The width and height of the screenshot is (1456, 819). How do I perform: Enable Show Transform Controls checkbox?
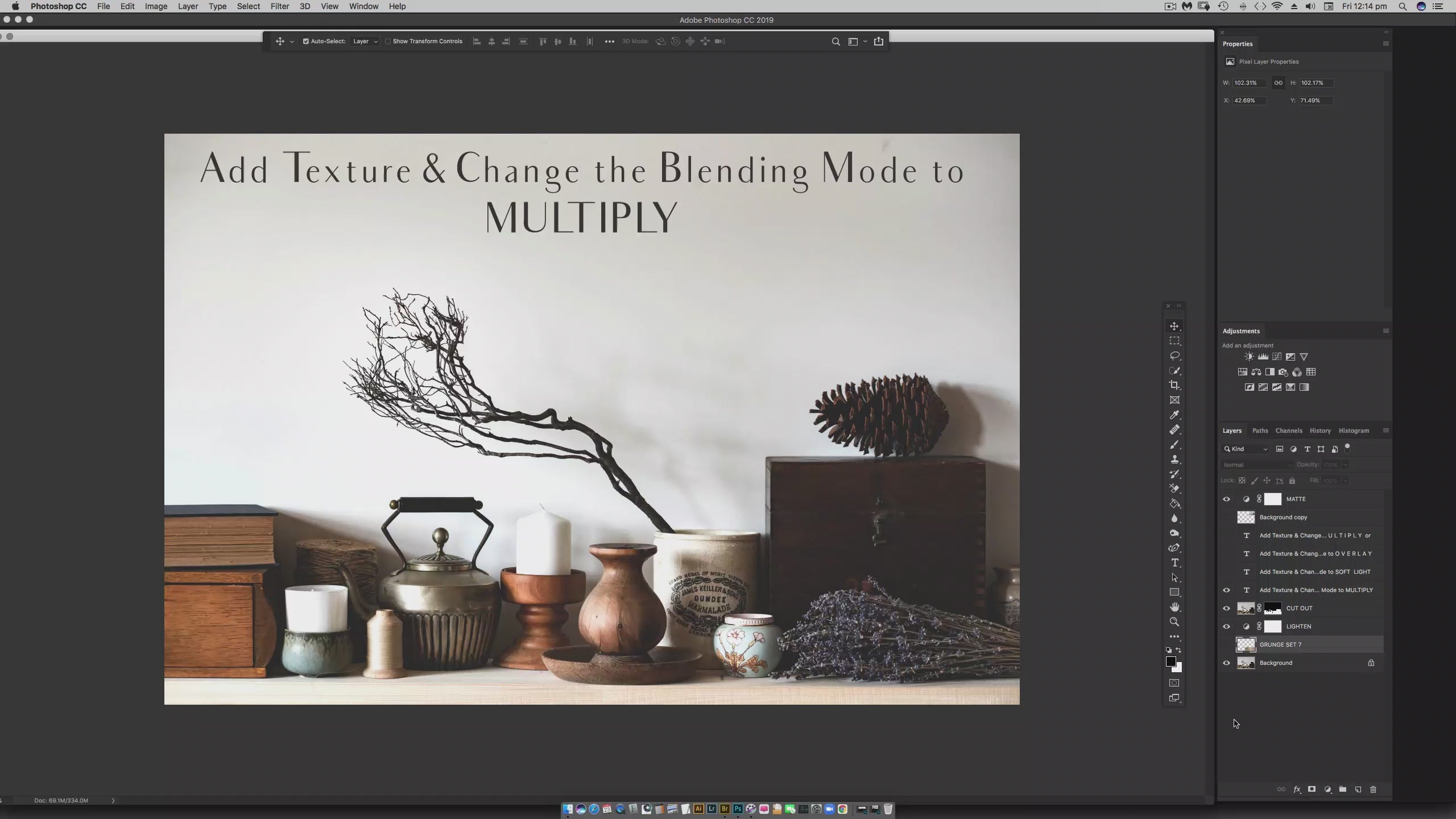(388, 42)
